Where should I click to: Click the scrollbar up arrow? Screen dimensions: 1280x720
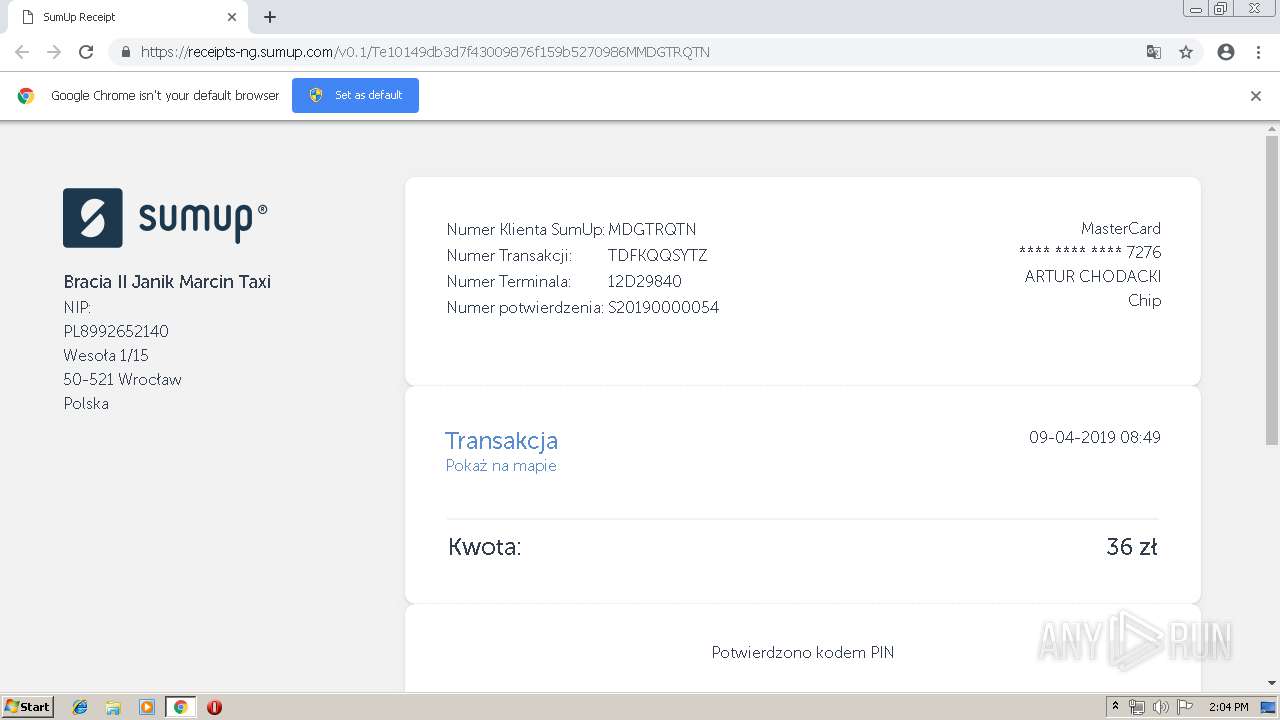pyautogui.click(x=1272, y=128)
